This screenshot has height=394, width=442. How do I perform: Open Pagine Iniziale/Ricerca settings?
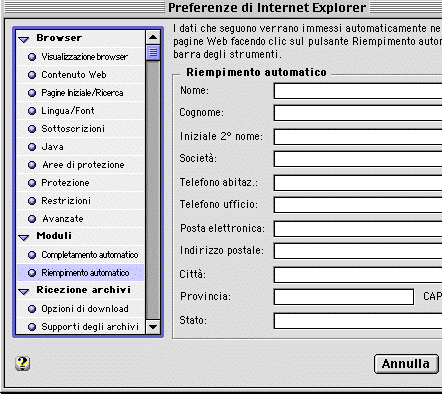[x=82, y=93]
